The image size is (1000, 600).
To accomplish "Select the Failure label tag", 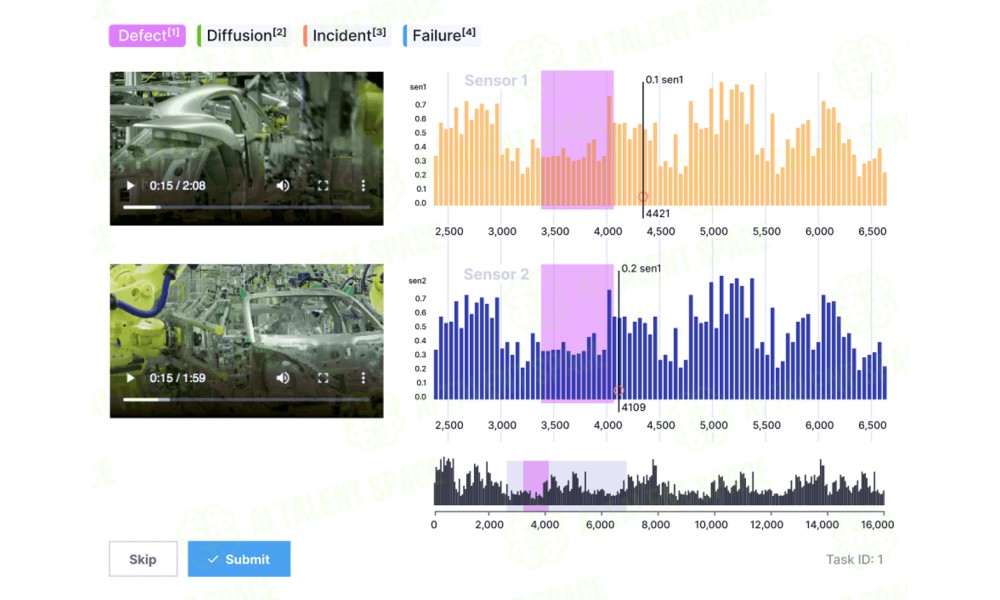I will [442, 36].
